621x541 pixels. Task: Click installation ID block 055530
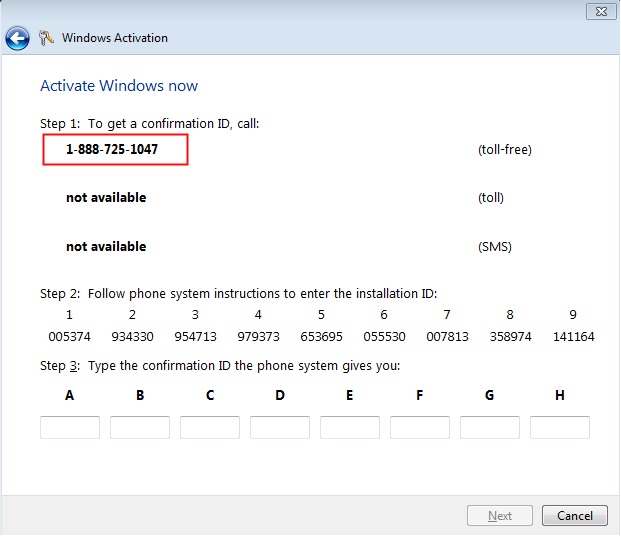(x=384, y=337)
